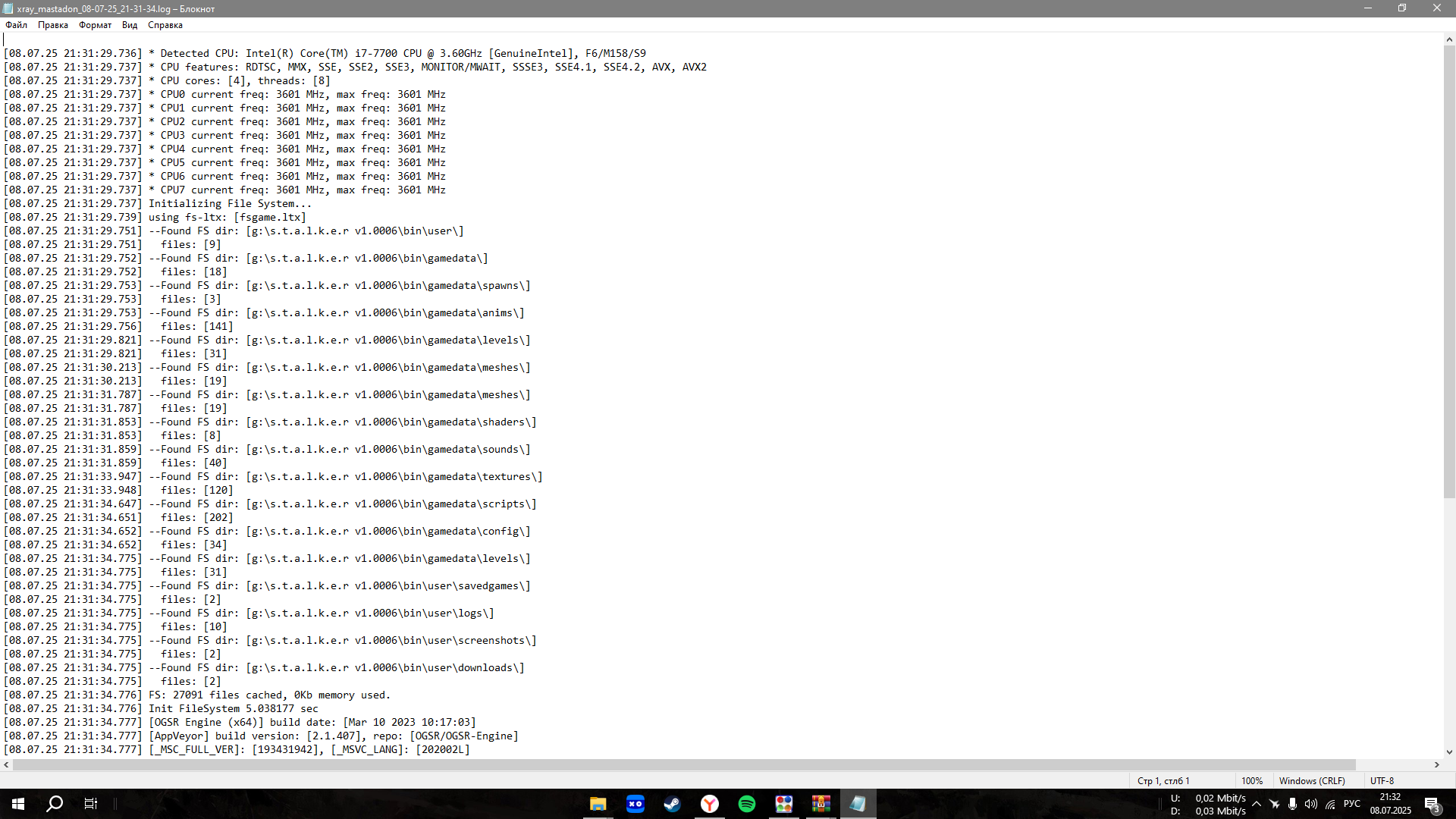Open WinRAR from the taskbar

[821, 804]
